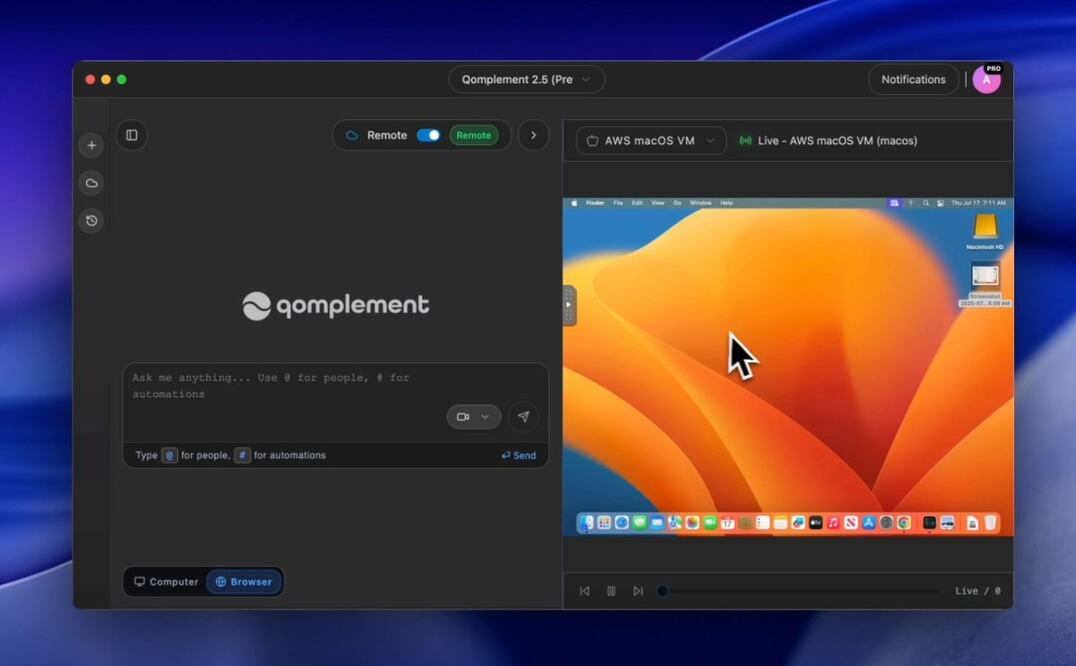
Task: Pause the live session playback
Action: tap(611, 591)
